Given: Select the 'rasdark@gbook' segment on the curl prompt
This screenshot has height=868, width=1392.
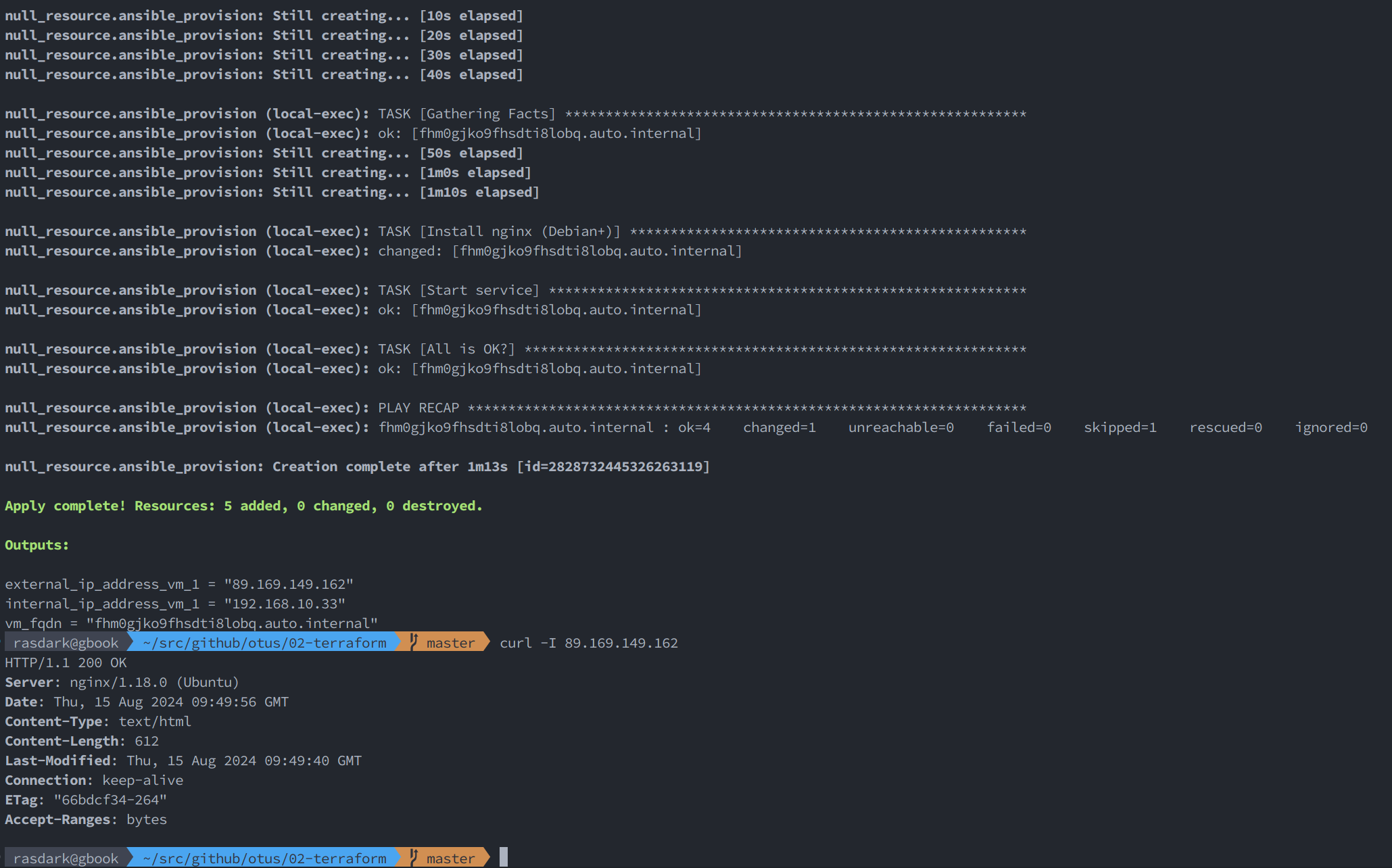Looking at the screenshot, I should tap(66, 643).
